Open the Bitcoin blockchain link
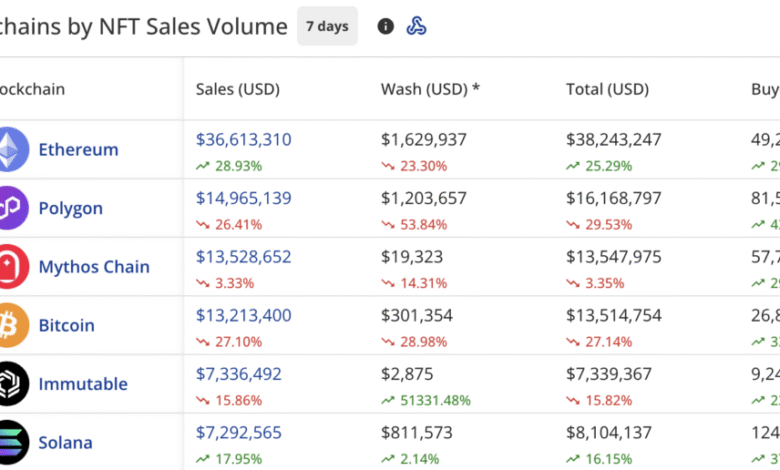The height and width of the screenshot is (470, 780). (67, 325)
